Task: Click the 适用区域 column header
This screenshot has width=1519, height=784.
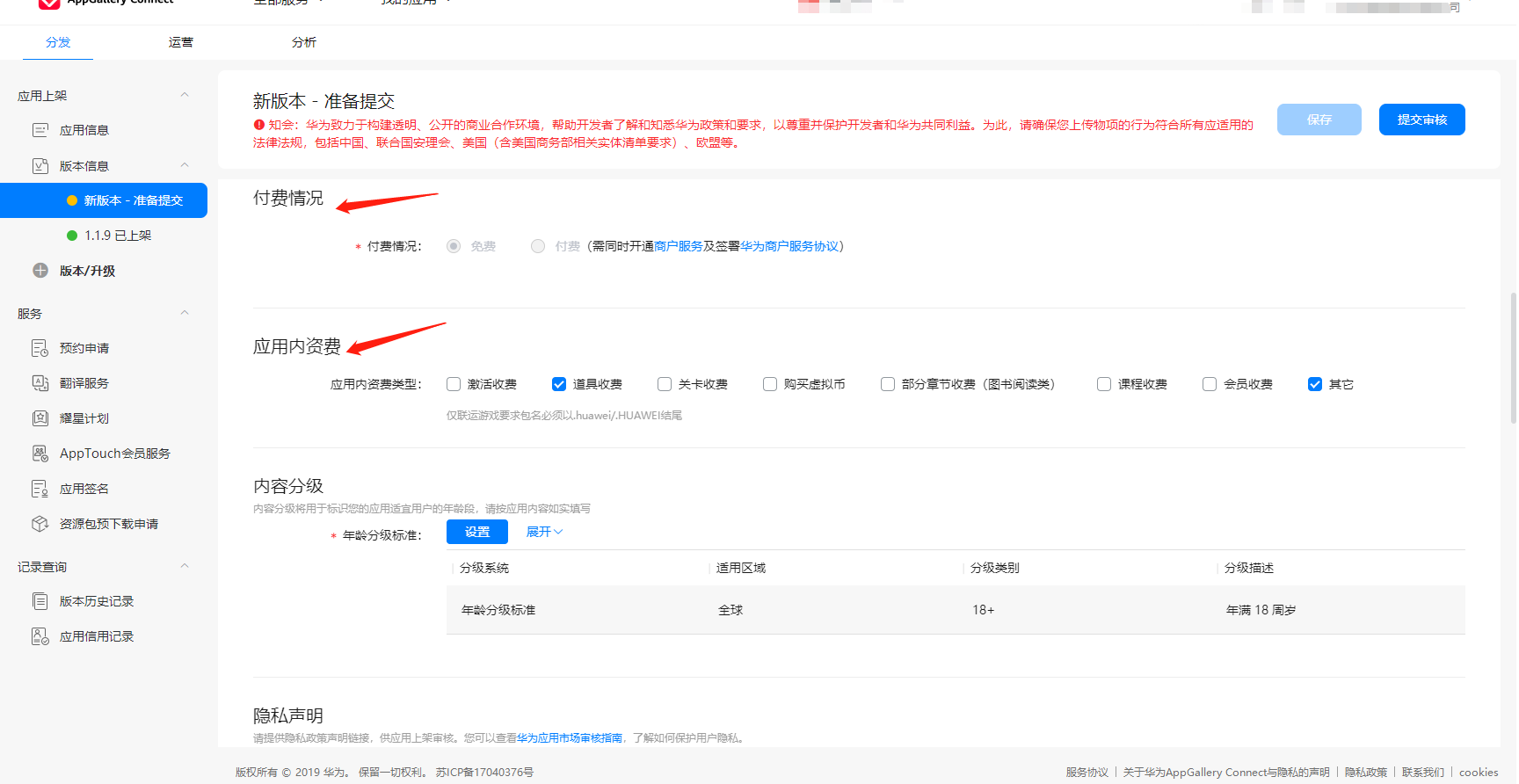Action: pyautogui.click(x=741, y=568)
